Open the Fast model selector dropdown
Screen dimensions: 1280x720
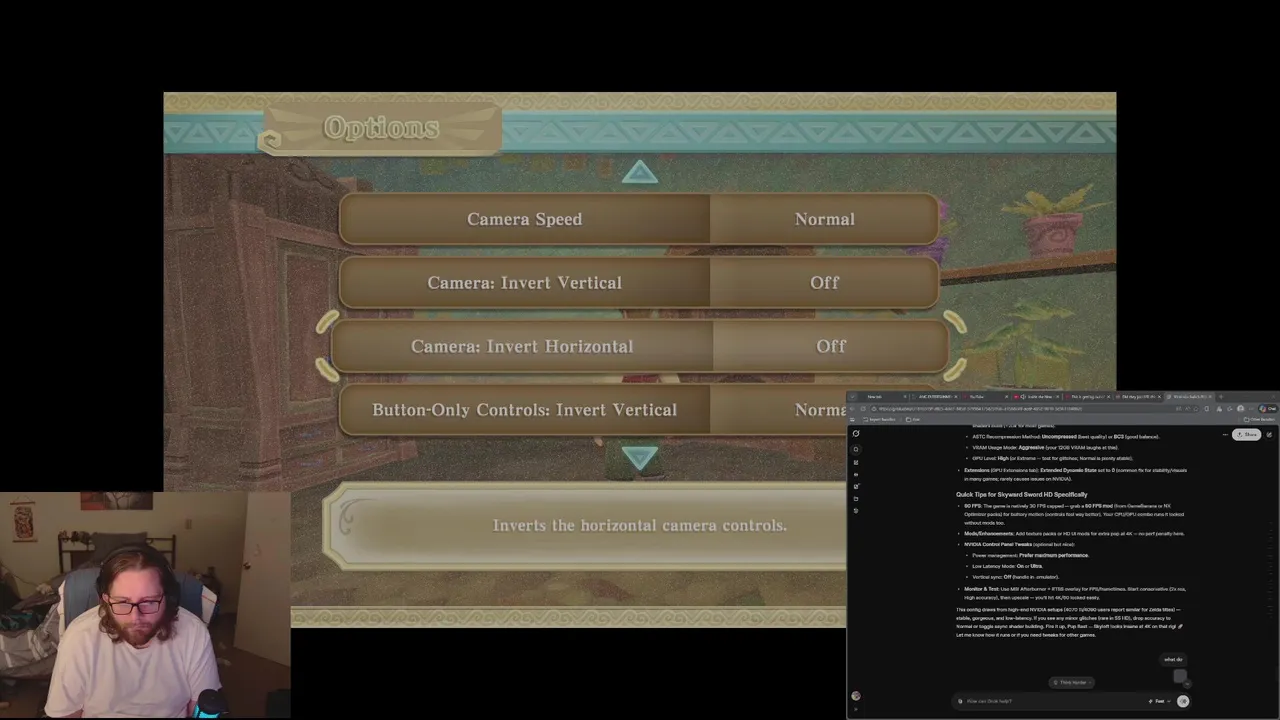tap(1160, 701)
